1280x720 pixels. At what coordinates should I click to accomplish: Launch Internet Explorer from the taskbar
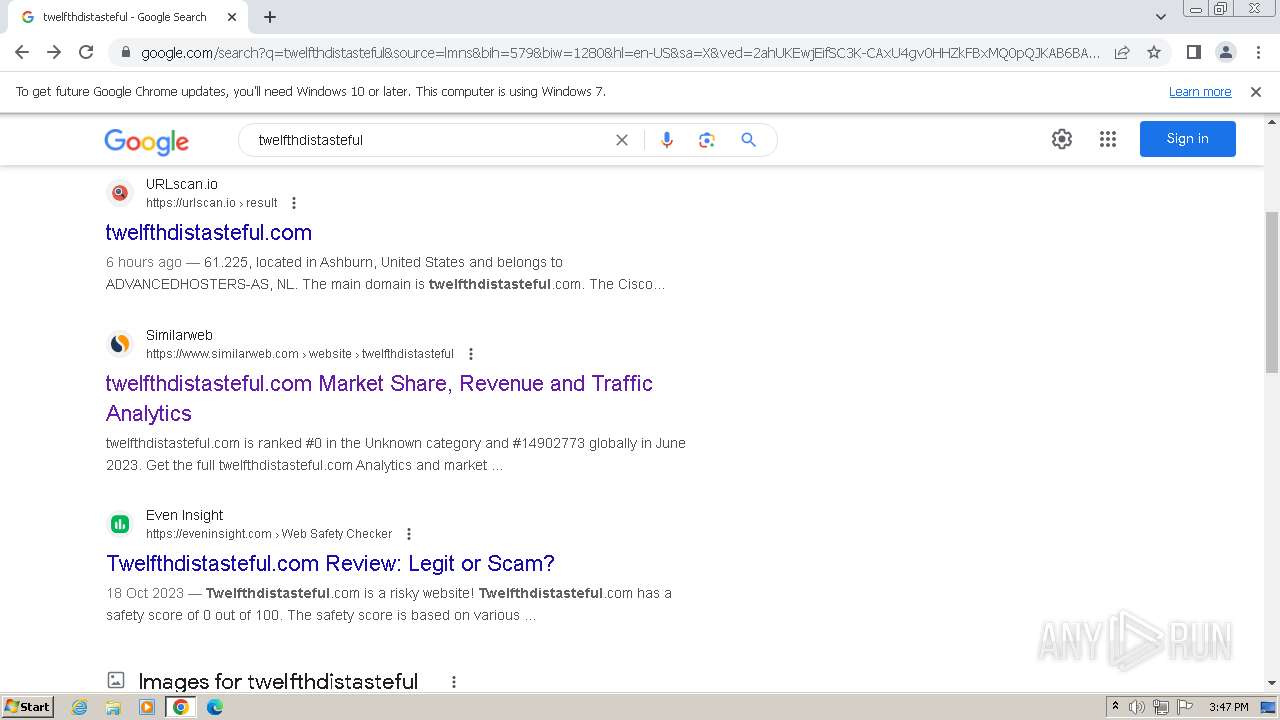pyautogui.click(x=80, y=707)
